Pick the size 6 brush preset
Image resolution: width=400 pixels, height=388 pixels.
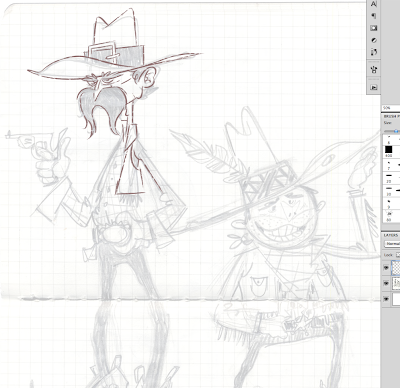click(389, 140)
